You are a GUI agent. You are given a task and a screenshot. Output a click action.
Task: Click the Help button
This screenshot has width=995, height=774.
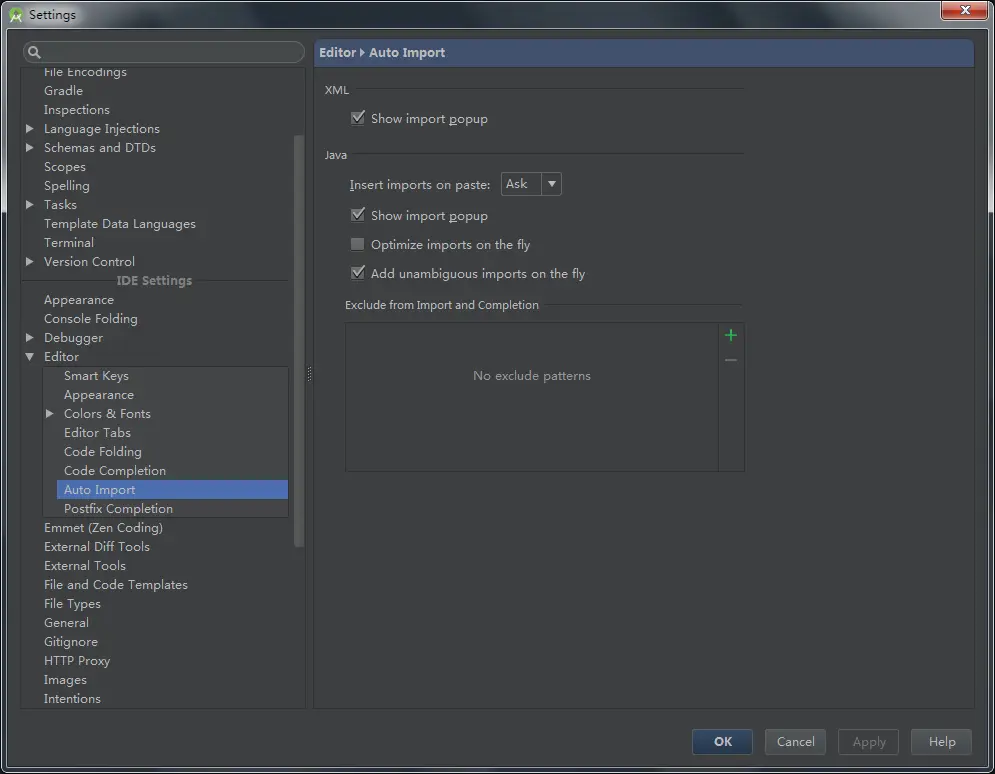pos(941,742)
